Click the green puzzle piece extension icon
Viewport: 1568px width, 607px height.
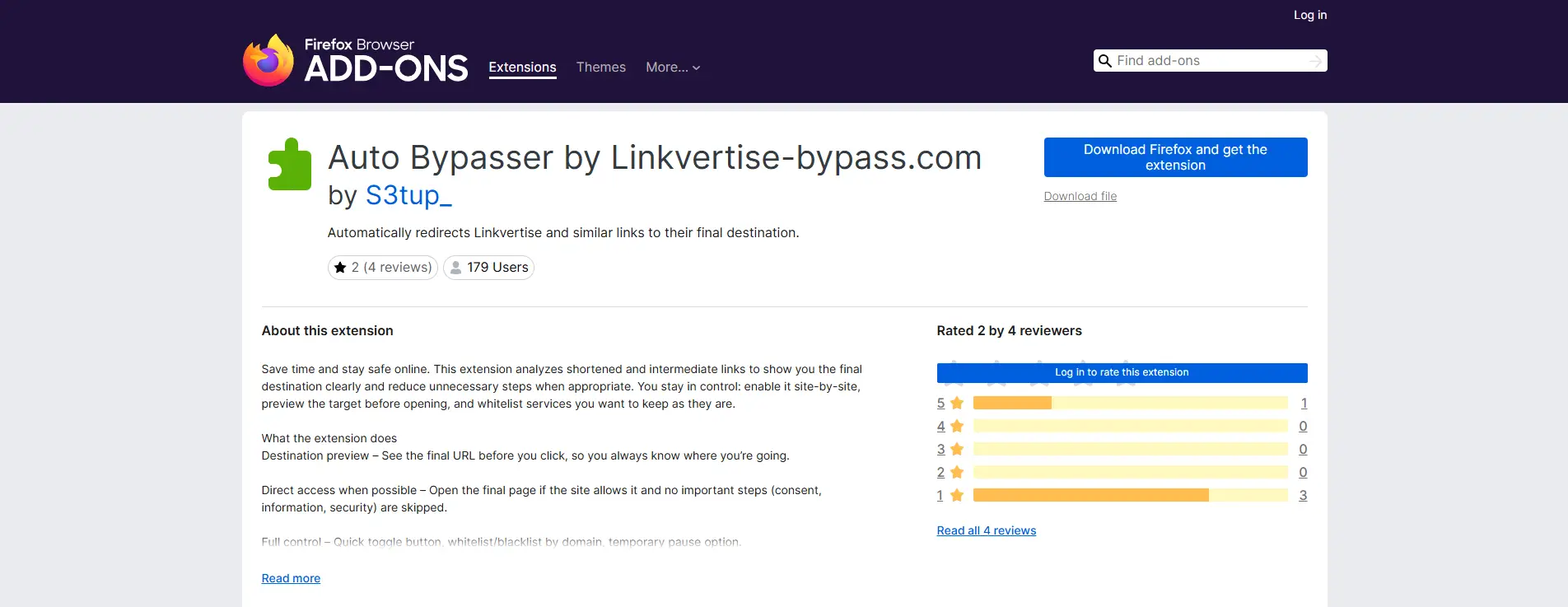point(290,165)
